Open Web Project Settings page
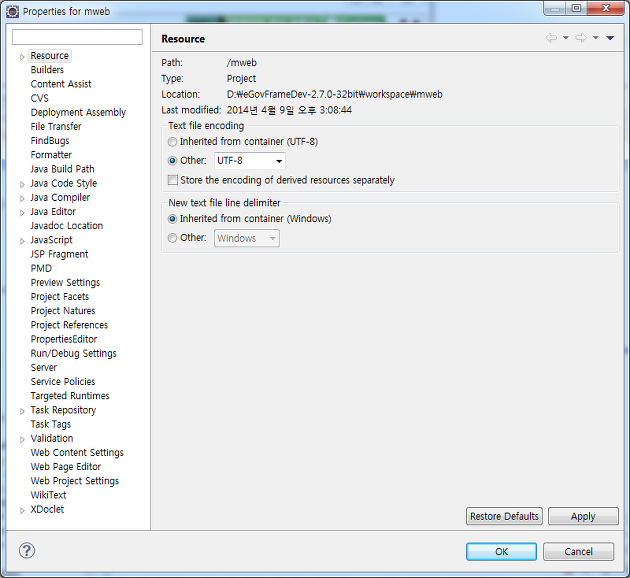This screenshot has width=630, height=578. [x=75, y=481]
